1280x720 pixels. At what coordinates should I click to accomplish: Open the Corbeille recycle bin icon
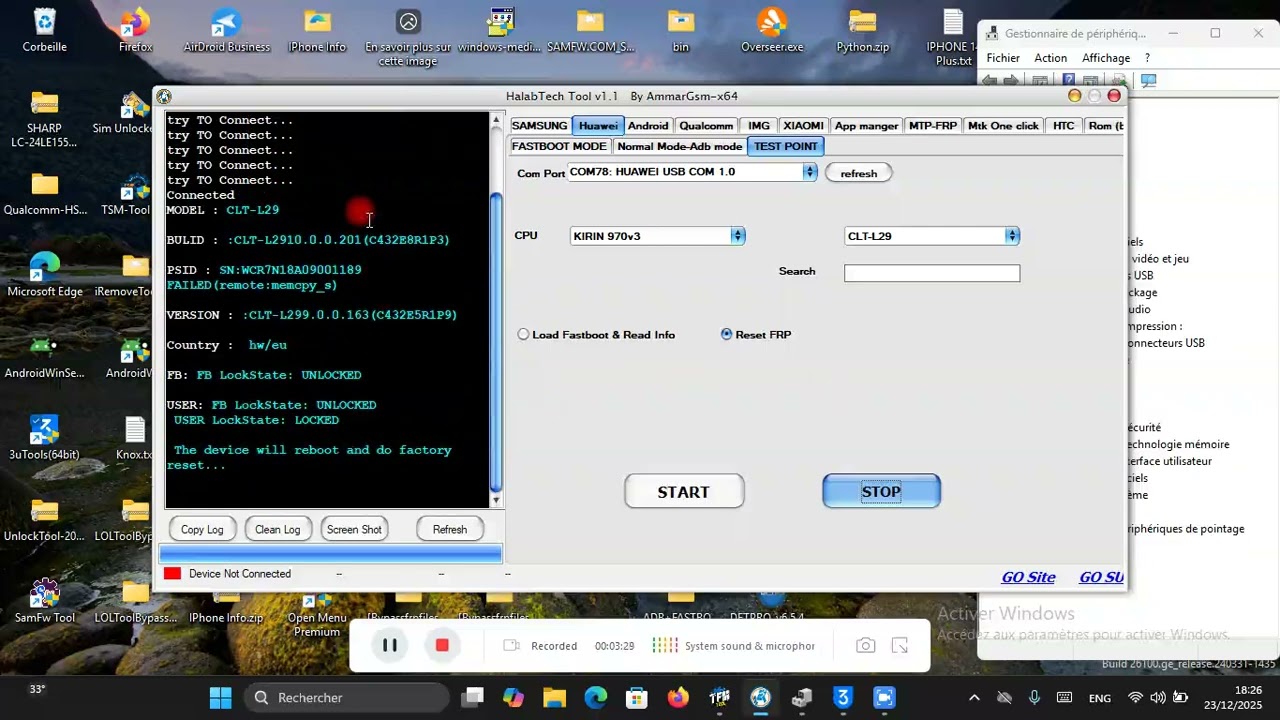point(44,30)
